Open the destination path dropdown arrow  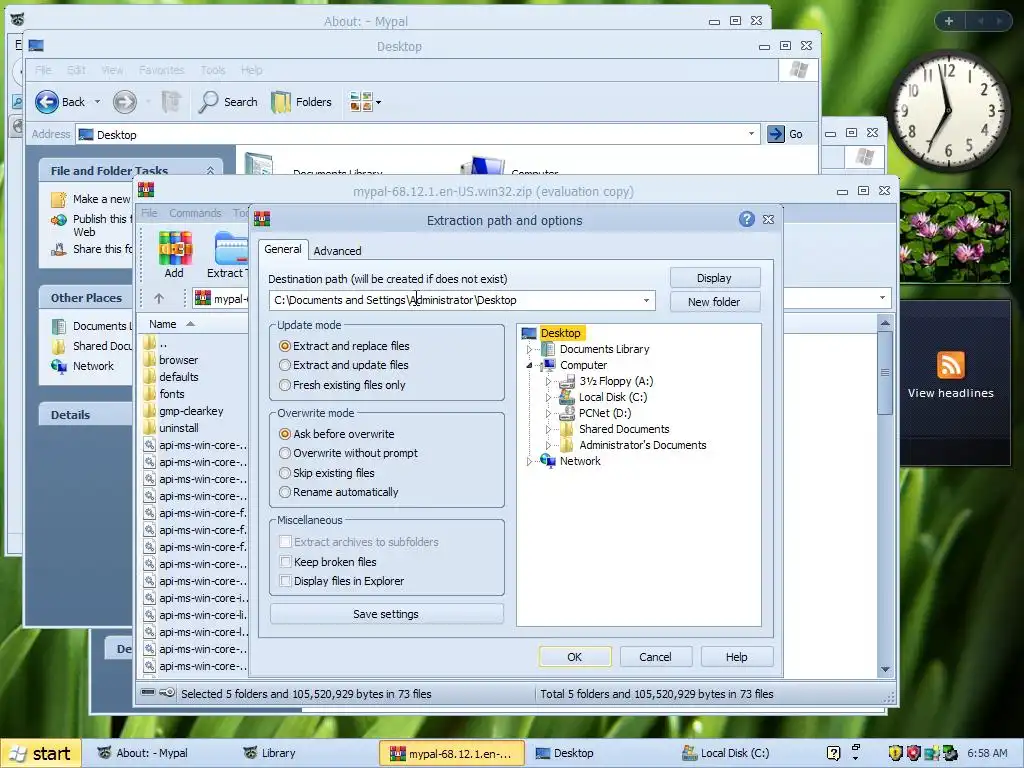tap(646, 300)
